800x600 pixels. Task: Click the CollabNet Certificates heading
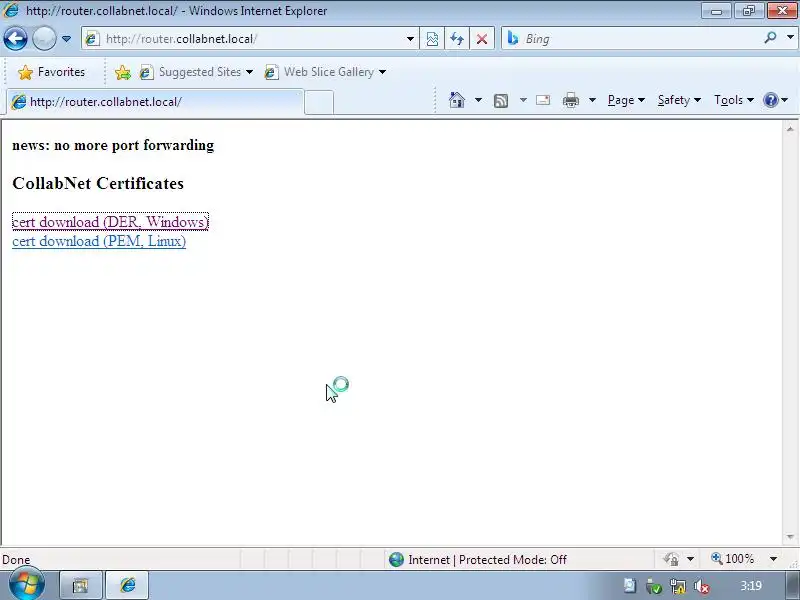[x=98, y=183]
